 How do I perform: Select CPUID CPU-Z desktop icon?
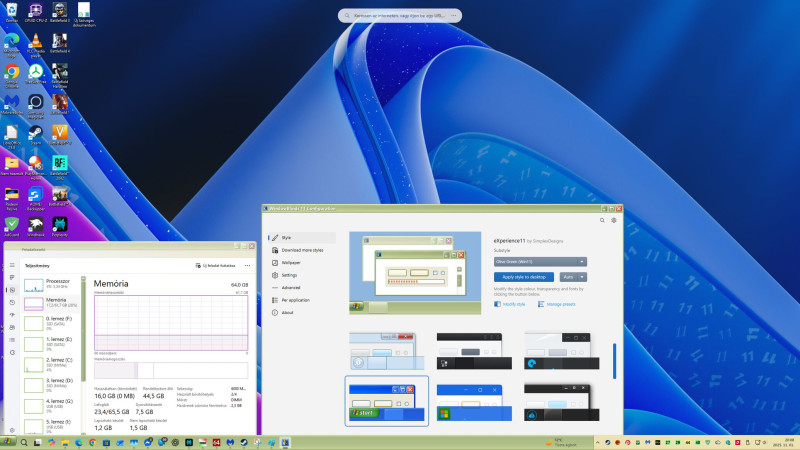point(36,13)
